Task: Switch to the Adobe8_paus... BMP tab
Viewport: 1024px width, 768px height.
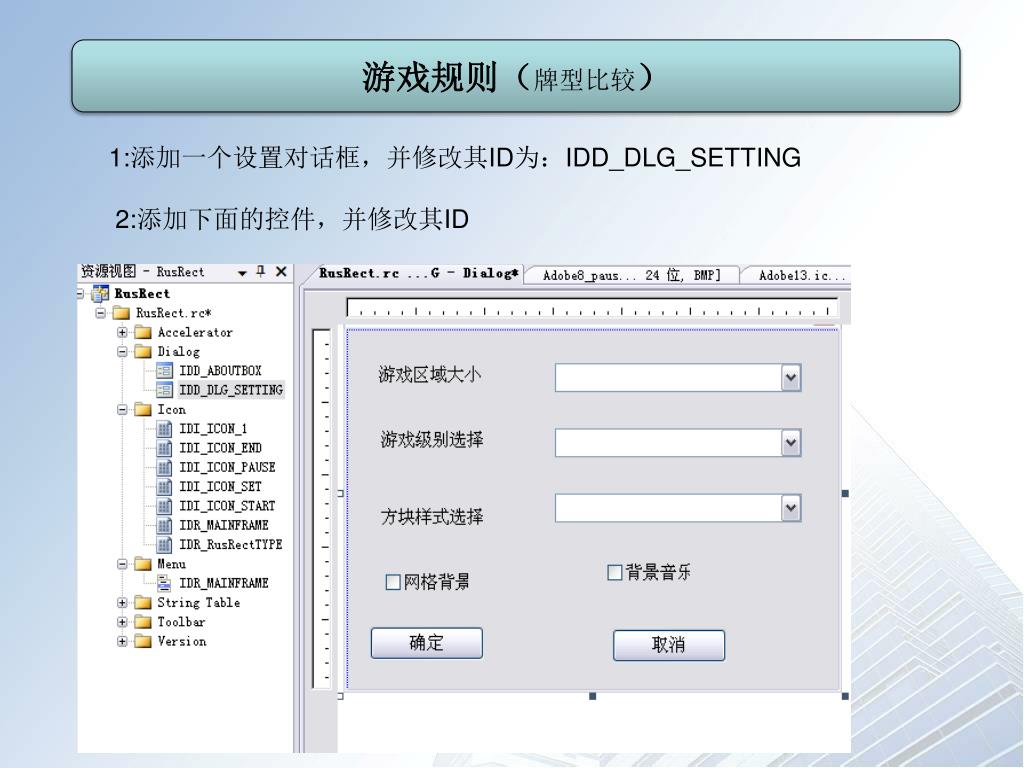Action: tap(632, 276)
